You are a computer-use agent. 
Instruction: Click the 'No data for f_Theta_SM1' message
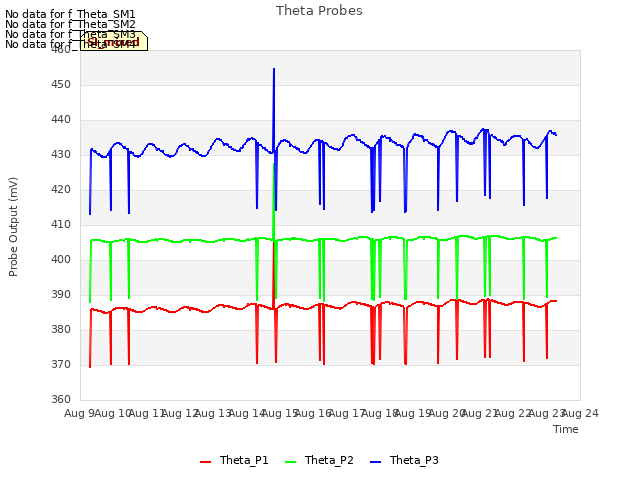(x=70, y=14)
